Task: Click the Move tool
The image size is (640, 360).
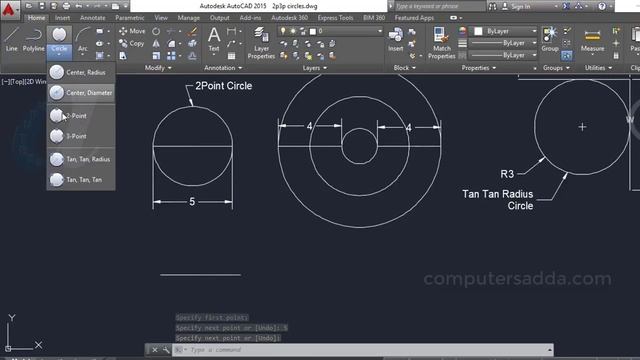Action: point(132,31)
